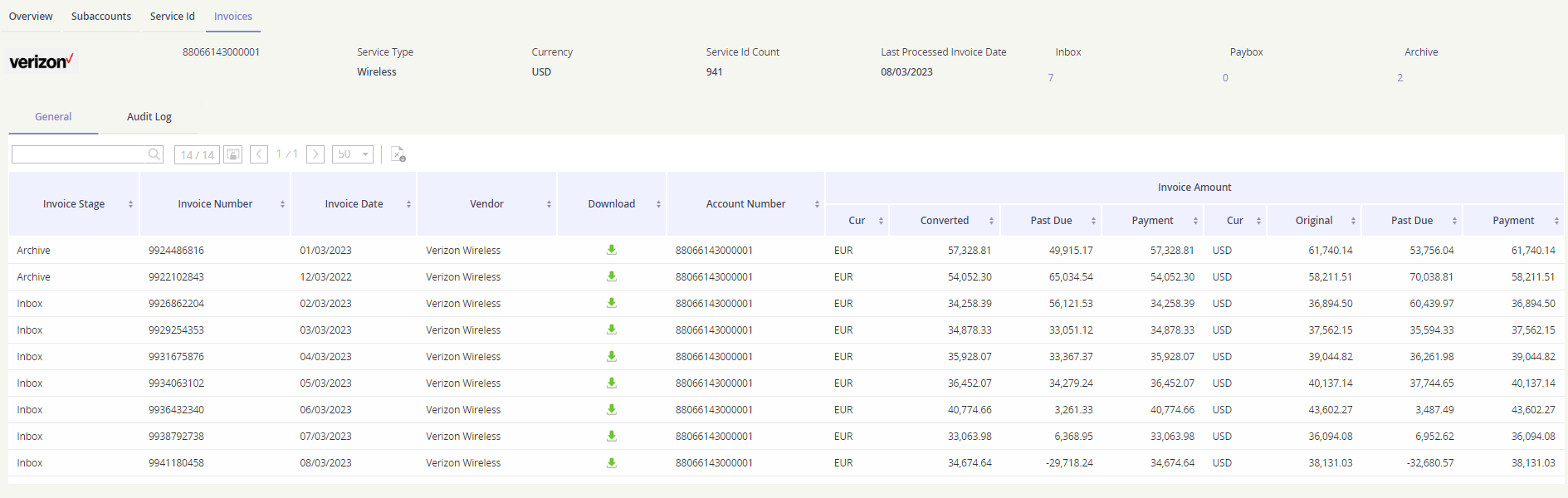
Task: Download invoice 9922102843
Action: pos(612,276)
